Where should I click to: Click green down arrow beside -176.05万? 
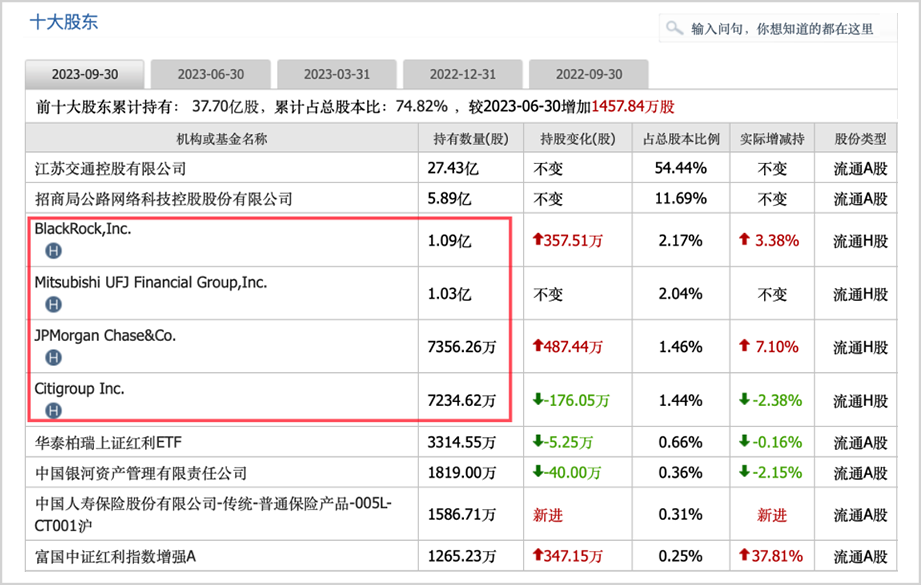click(538, 400)
